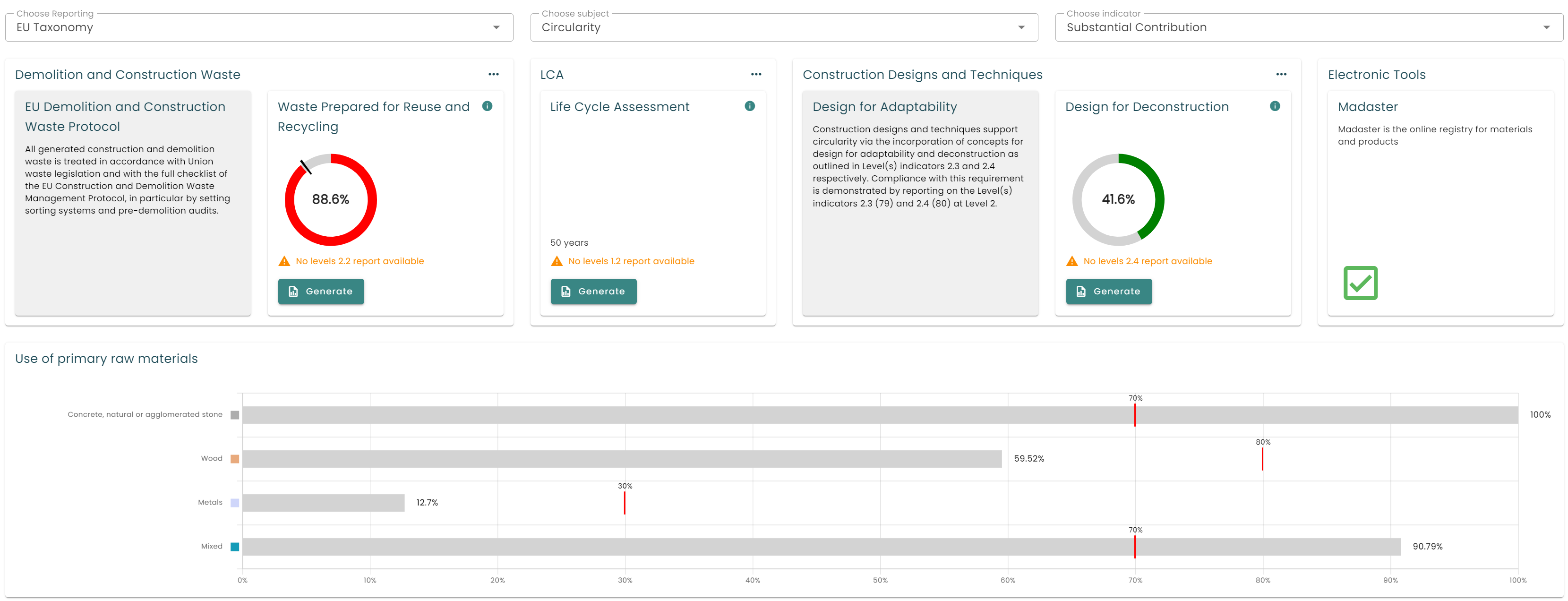1568x601 pixels.
Task: Click the 'Design for Adaptability' title
Action: pos(884,107)
